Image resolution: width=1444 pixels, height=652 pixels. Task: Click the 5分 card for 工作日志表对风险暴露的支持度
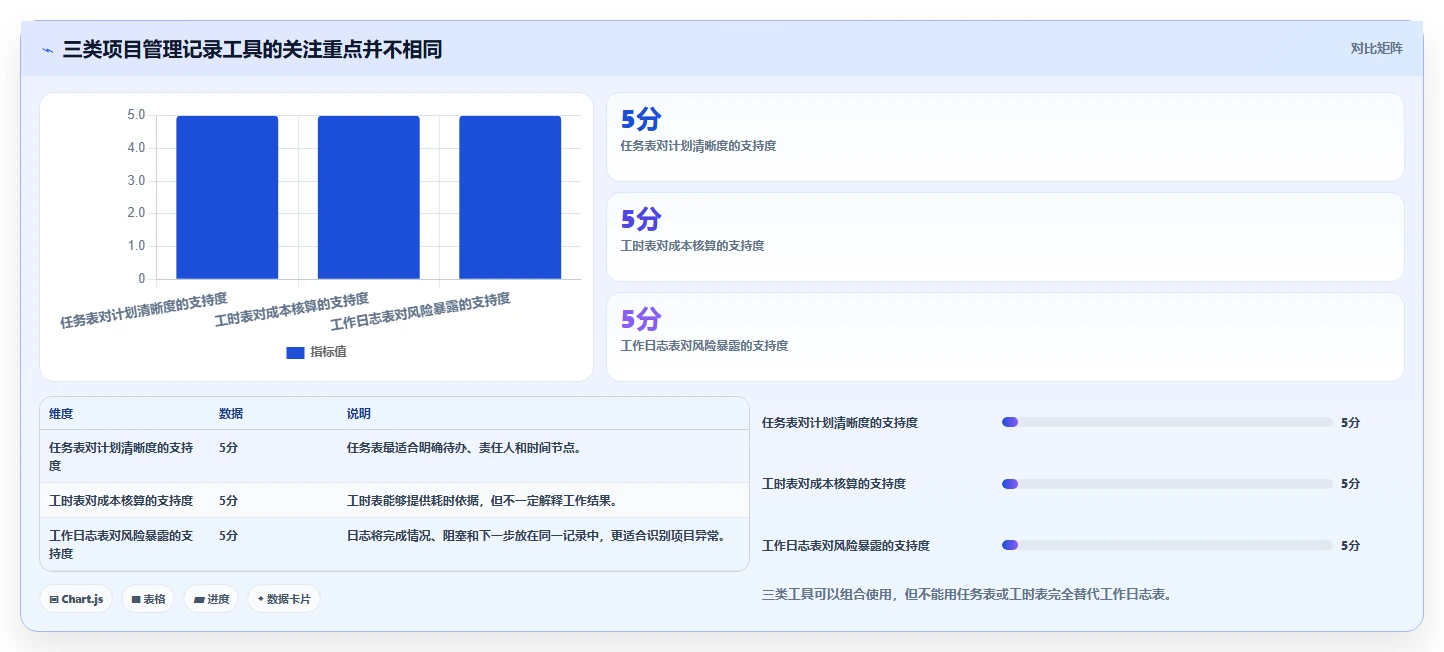(x=1005, y=337)
